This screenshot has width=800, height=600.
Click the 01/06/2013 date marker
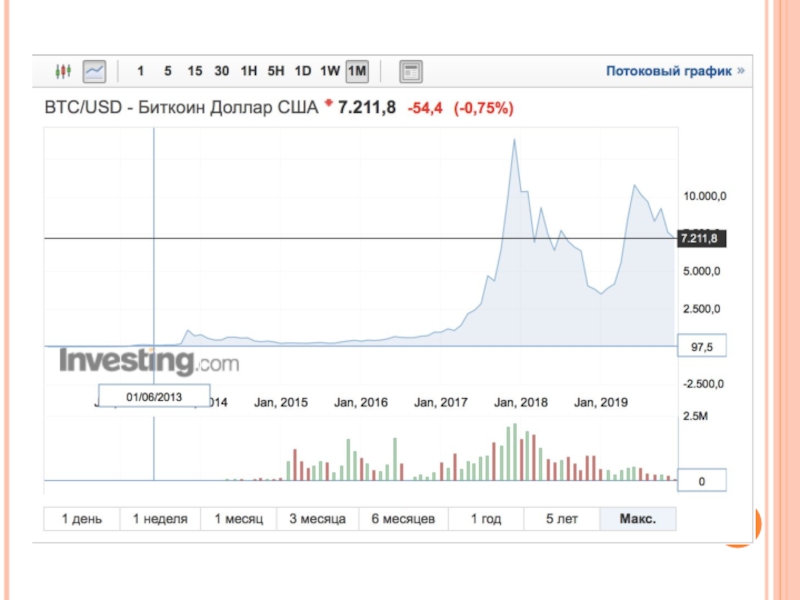pyautogui.click(x=153, y=397)
